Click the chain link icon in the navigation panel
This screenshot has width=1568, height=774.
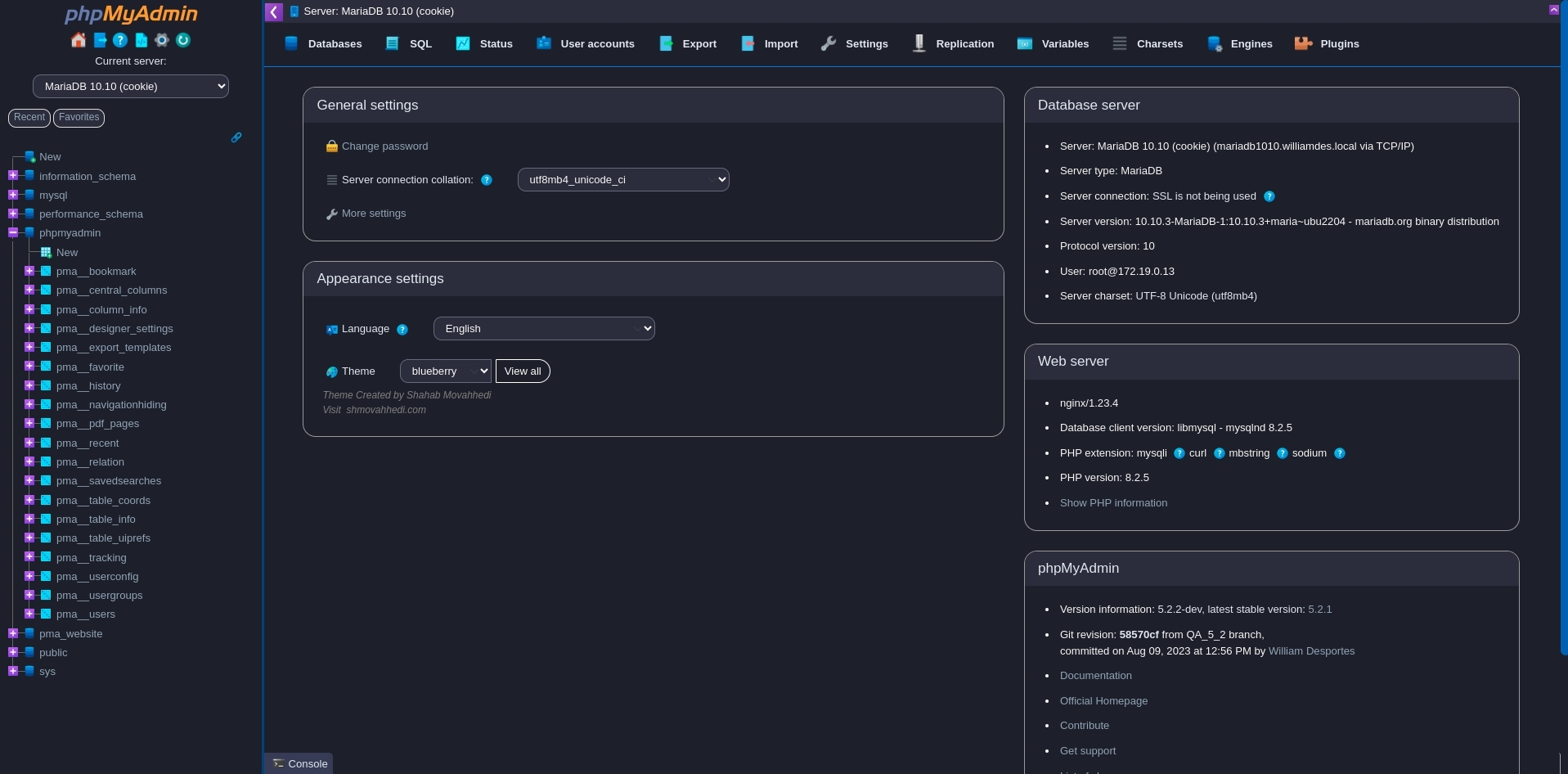click(x=236, y=137)
